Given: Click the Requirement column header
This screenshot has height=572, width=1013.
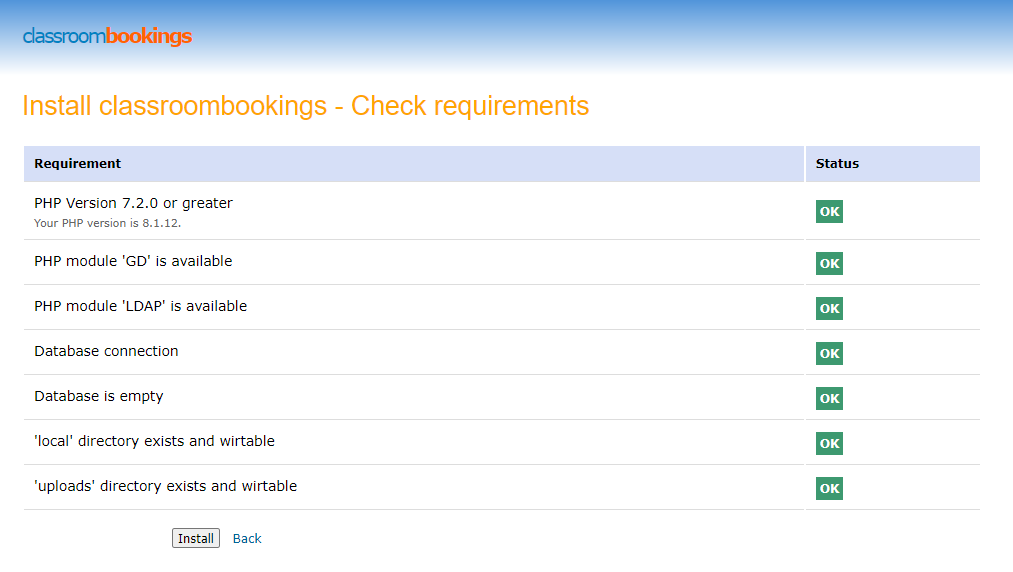Looking at the screenshot, I should [x=78, y=163].
